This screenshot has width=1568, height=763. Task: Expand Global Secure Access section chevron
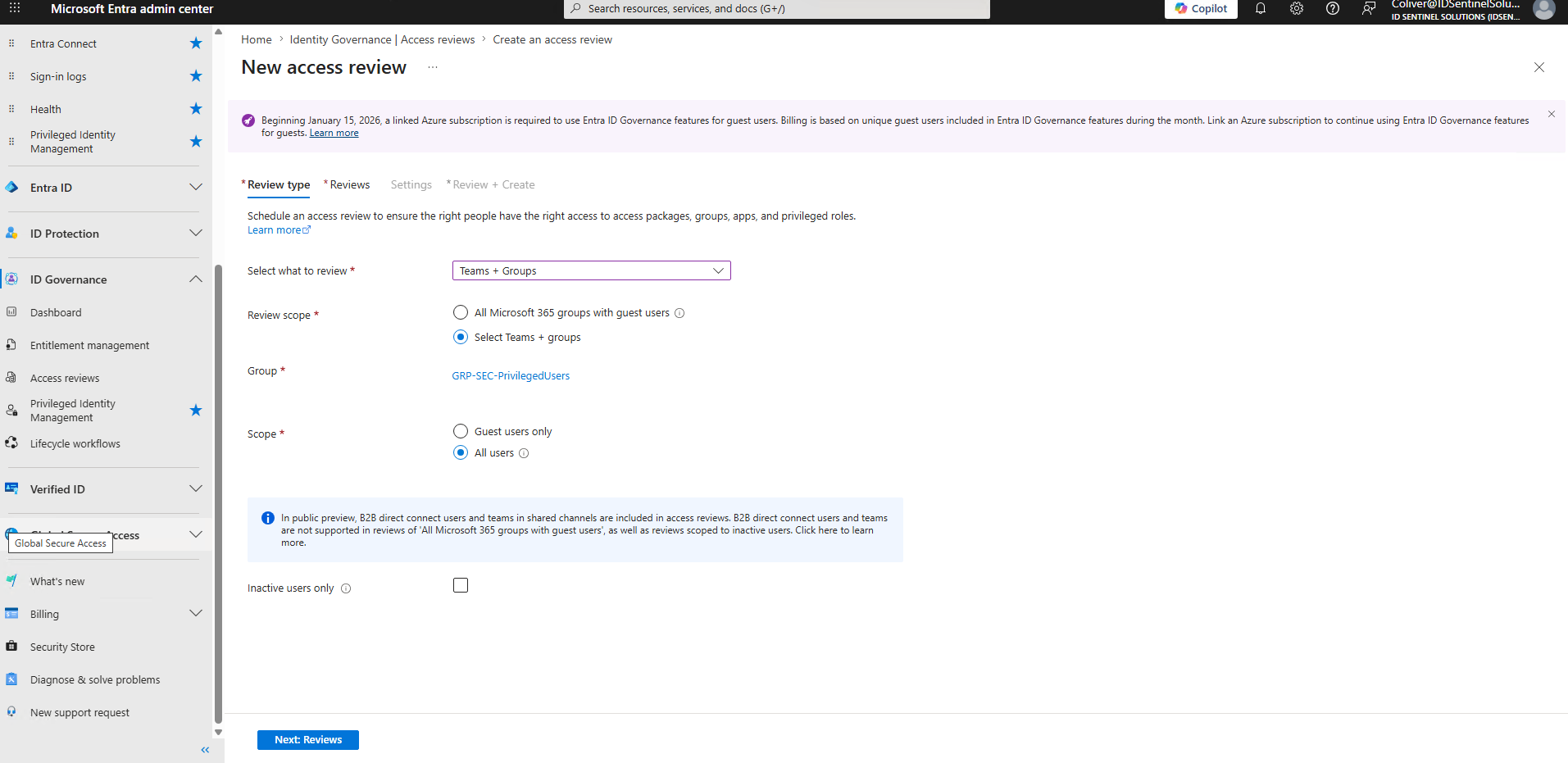(196, 535)
